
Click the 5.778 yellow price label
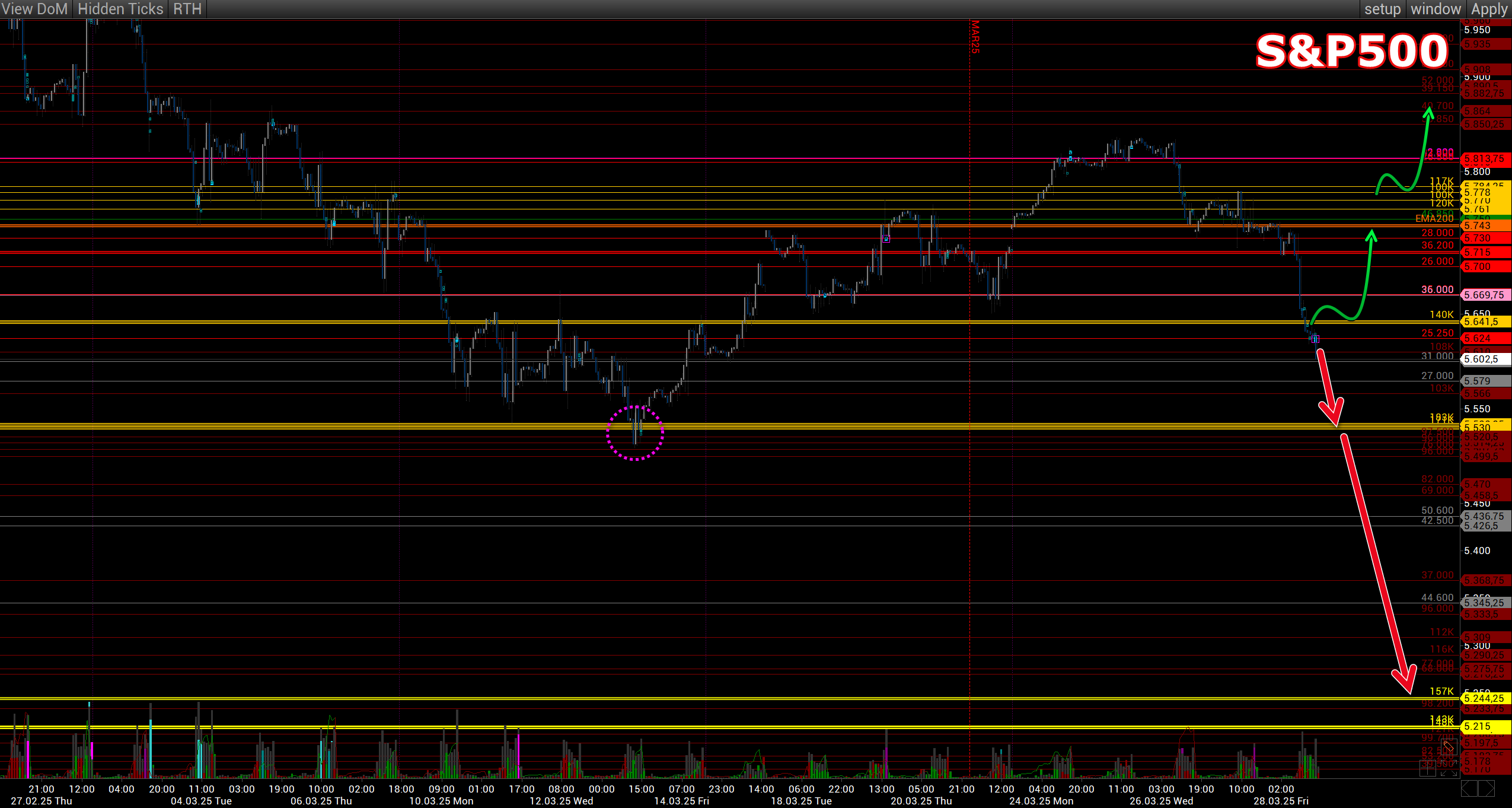[x=1486, y=192]
